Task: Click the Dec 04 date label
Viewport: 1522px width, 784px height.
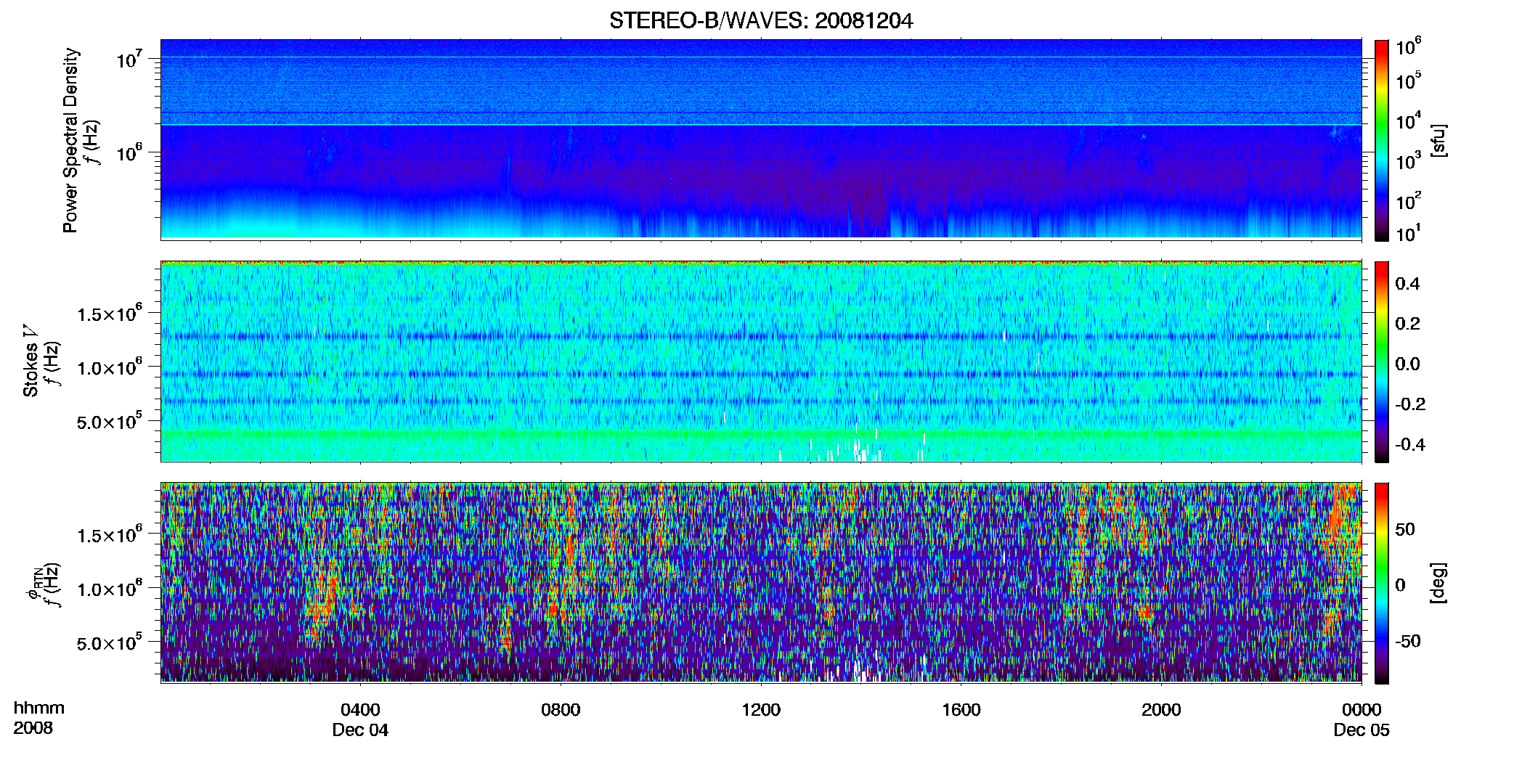Action: [x=360, y=730]
